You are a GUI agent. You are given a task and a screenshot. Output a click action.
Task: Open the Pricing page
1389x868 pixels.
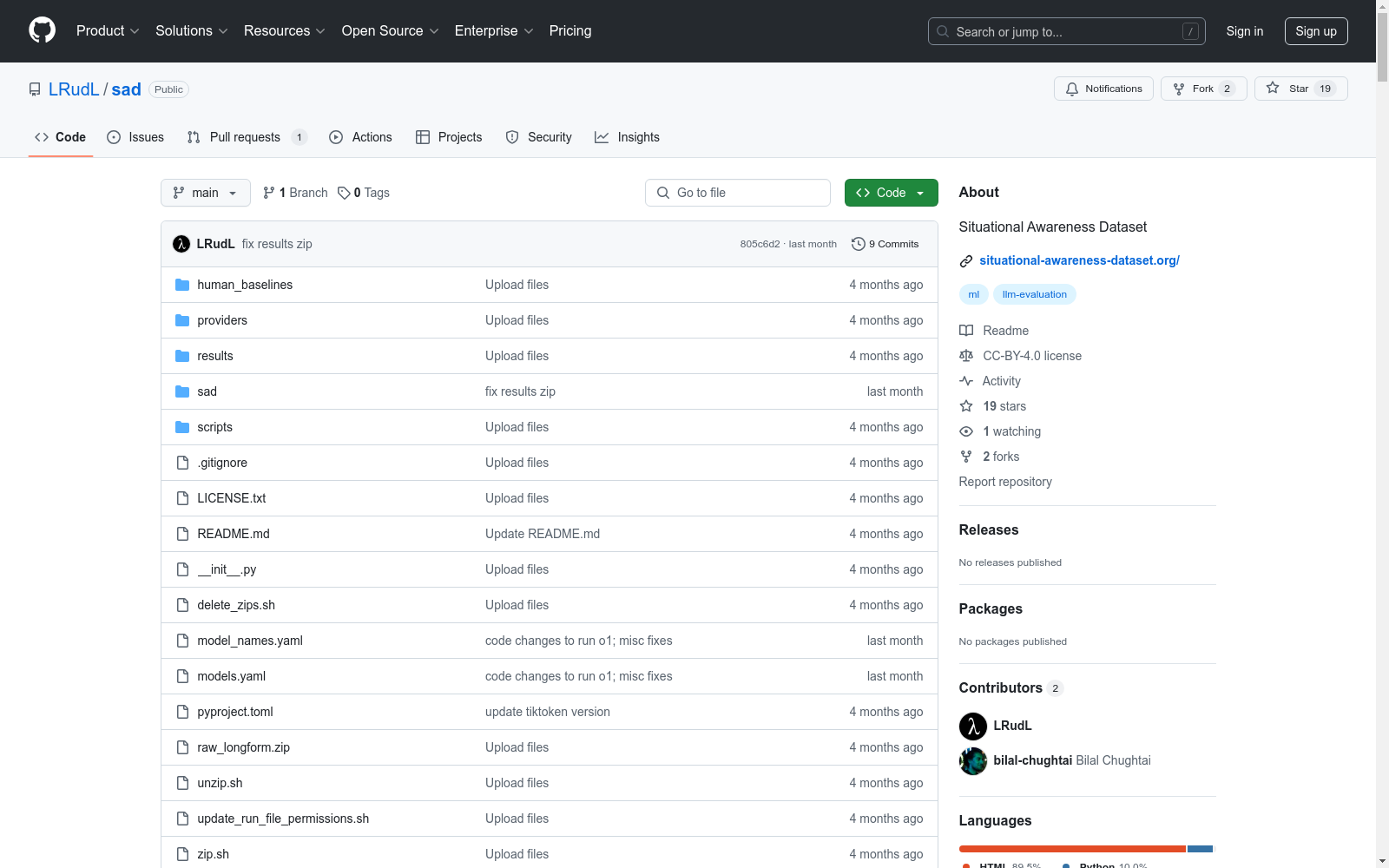pyautogui.click(x=570, y=30)
